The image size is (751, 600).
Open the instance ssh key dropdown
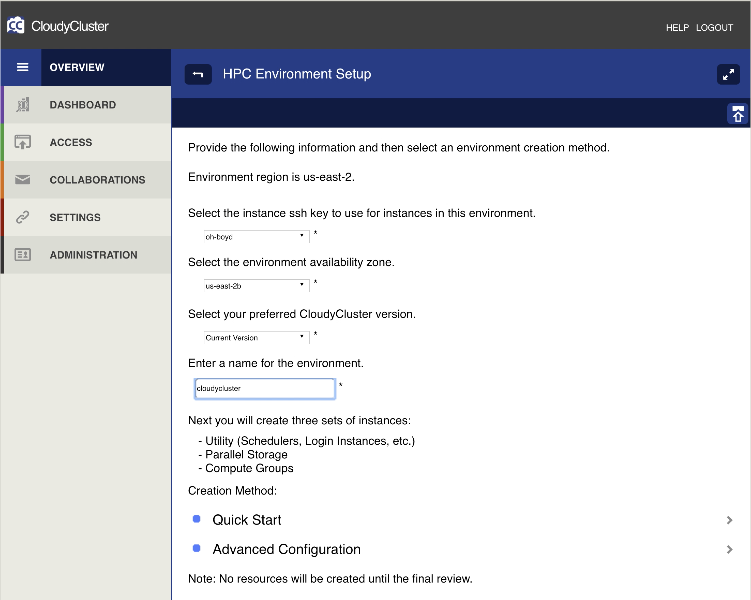tap(256, 237)
